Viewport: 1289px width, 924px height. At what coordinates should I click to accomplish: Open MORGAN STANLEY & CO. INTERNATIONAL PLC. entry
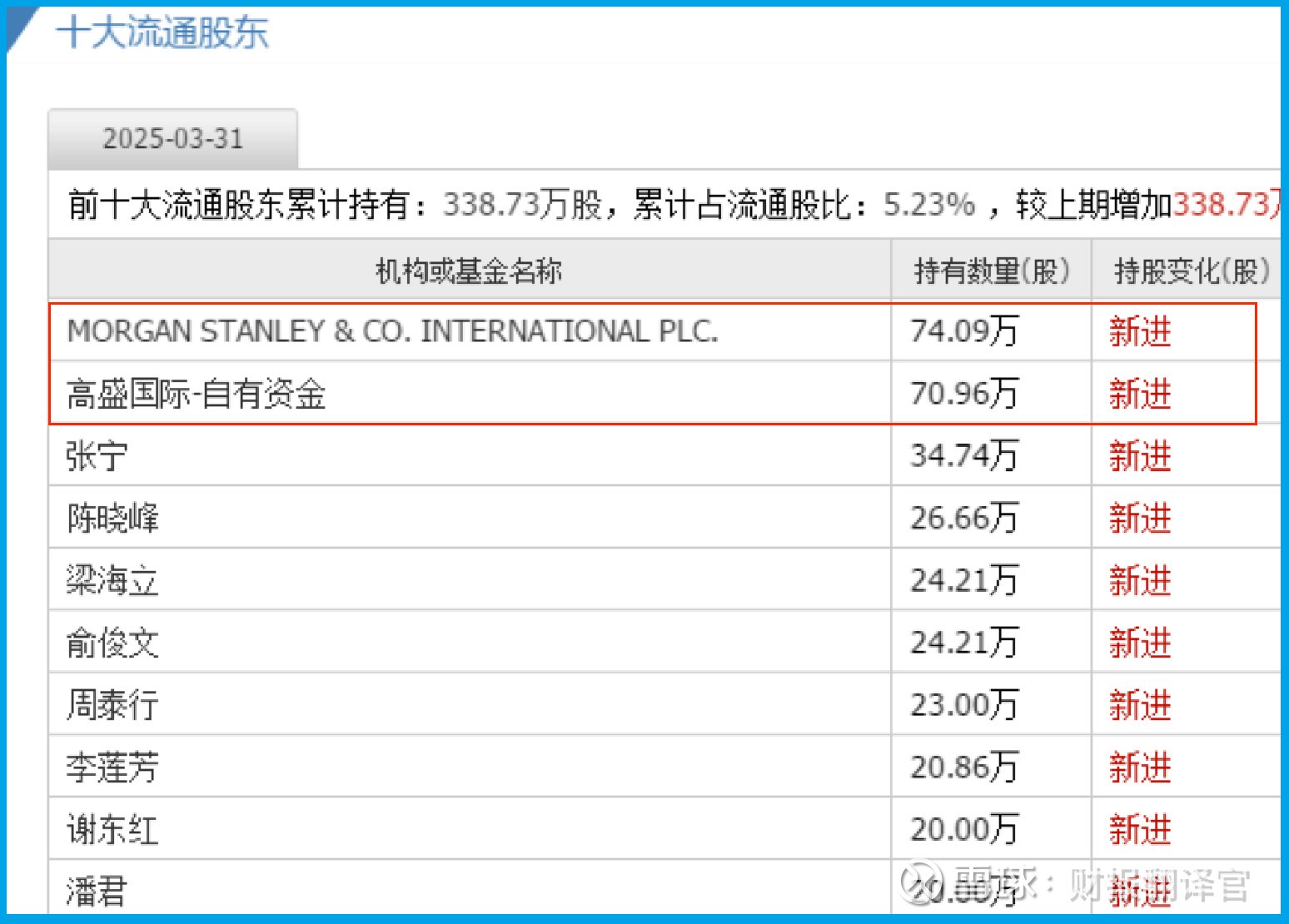pos(392,331)
